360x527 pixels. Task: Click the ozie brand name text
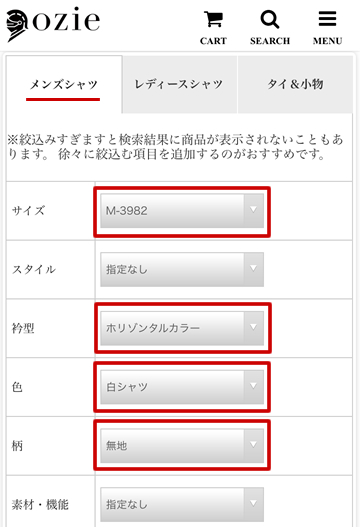(x=67, y=20)
